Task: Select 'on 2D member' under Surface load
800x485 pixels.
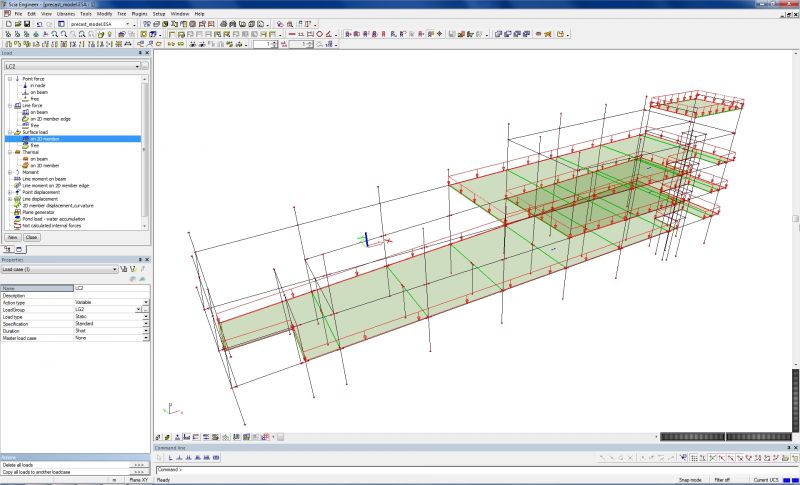Action: point(44,139)
